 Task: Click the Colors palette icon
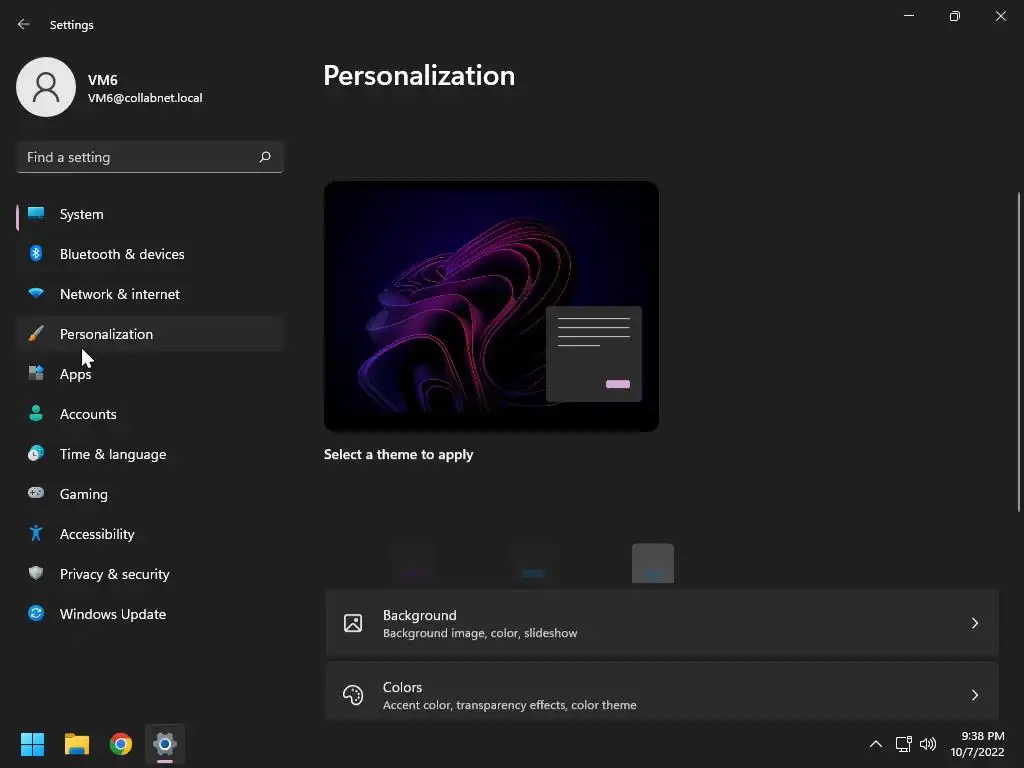[353, 695]
